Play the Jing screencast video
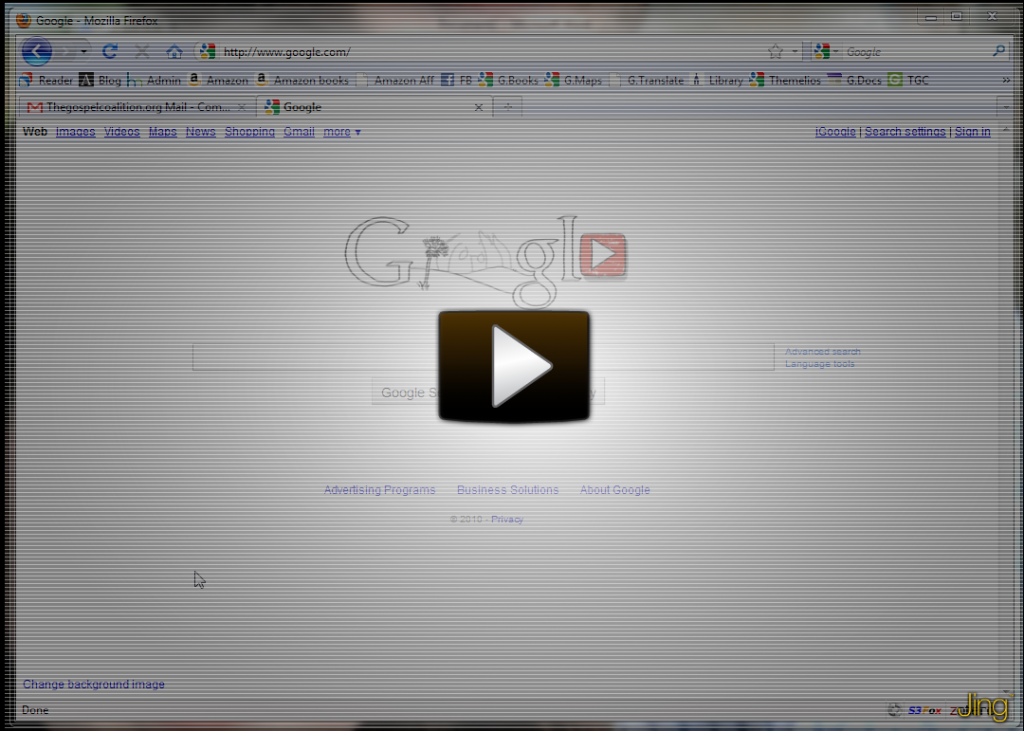This screenshot has height=731, width=1024. click(514, 366)
